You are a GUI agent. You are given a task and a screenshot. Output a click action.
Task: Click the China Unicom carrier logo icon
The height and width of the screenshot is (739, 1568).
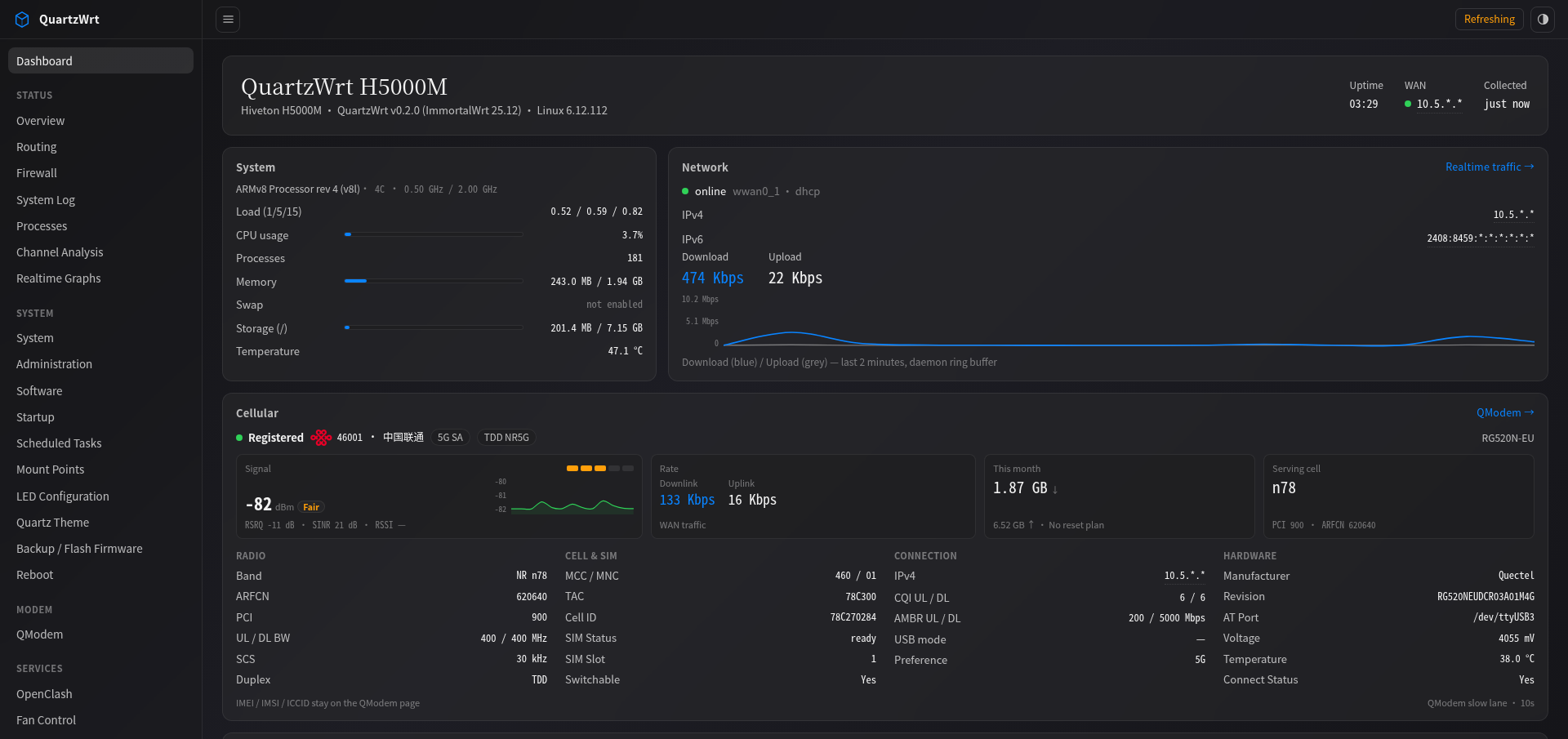[321, 438]
